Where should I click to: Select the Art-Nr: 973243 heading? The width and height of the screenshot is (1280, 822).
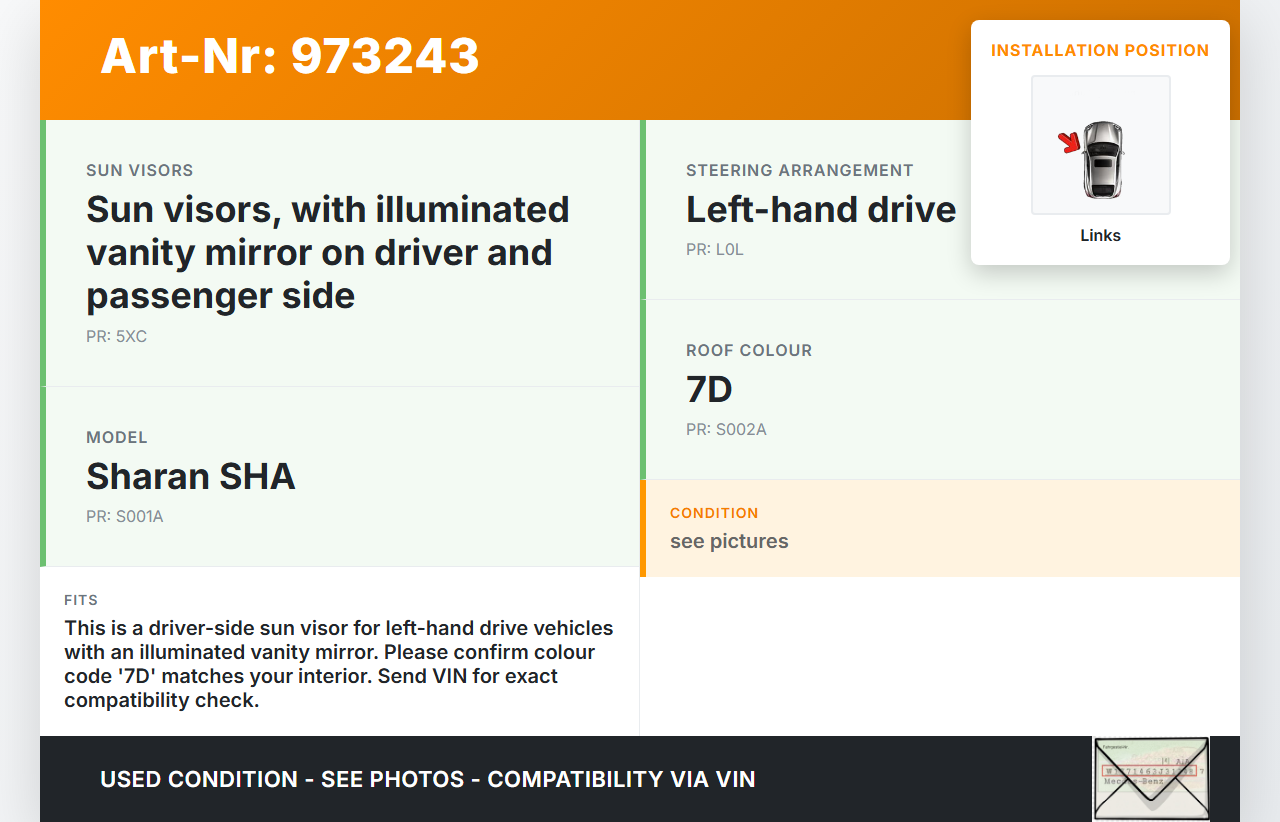[290, 56]
